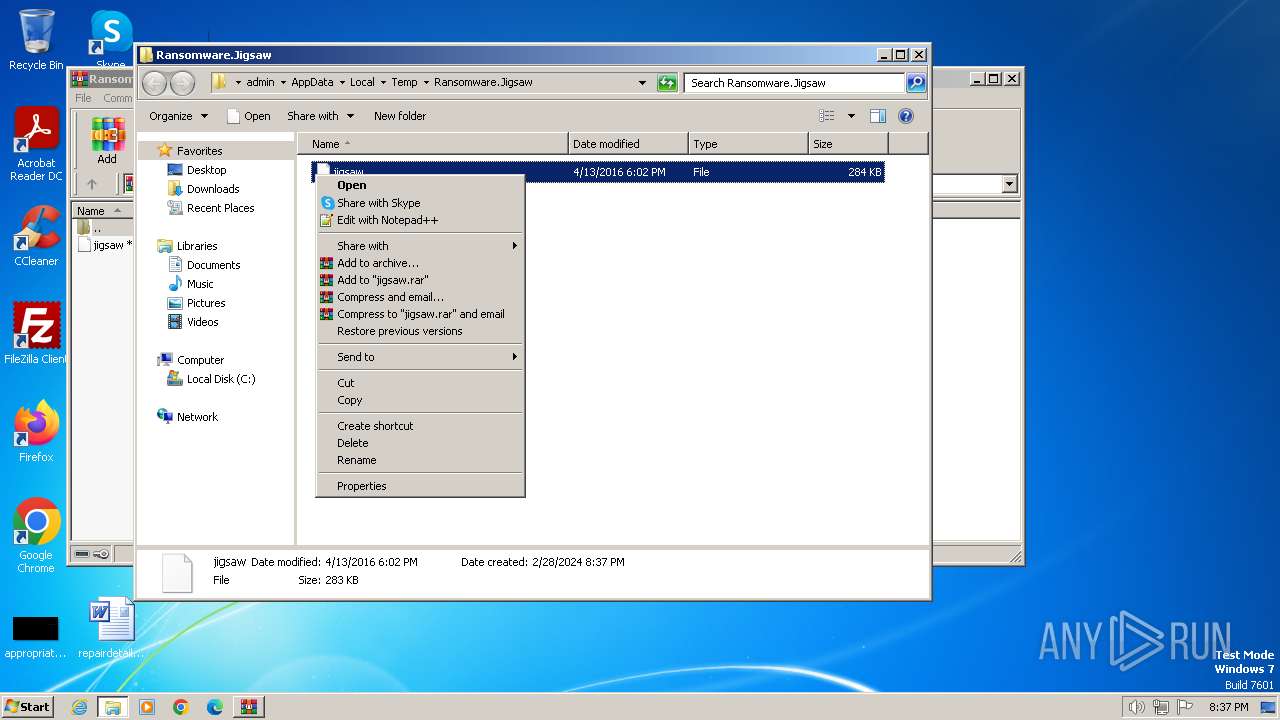Expand the address bar history dropdown

tap(642, 83)
